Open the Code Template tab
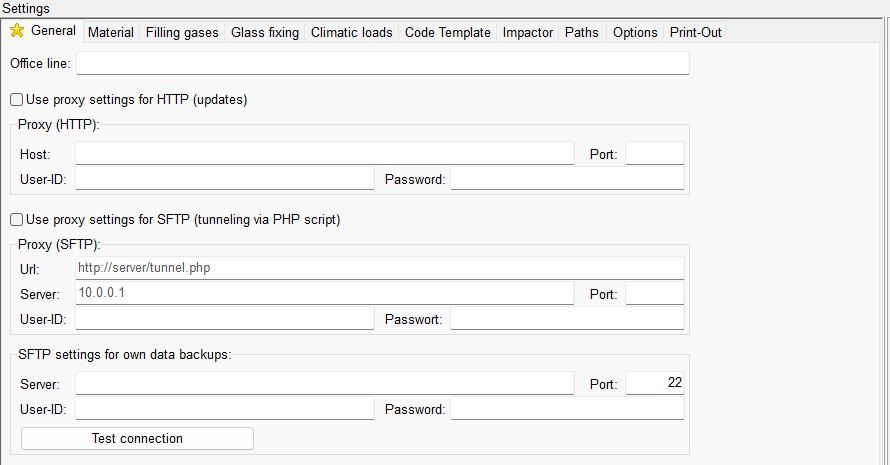Screen dimensions: 890x465 point(448,32)
